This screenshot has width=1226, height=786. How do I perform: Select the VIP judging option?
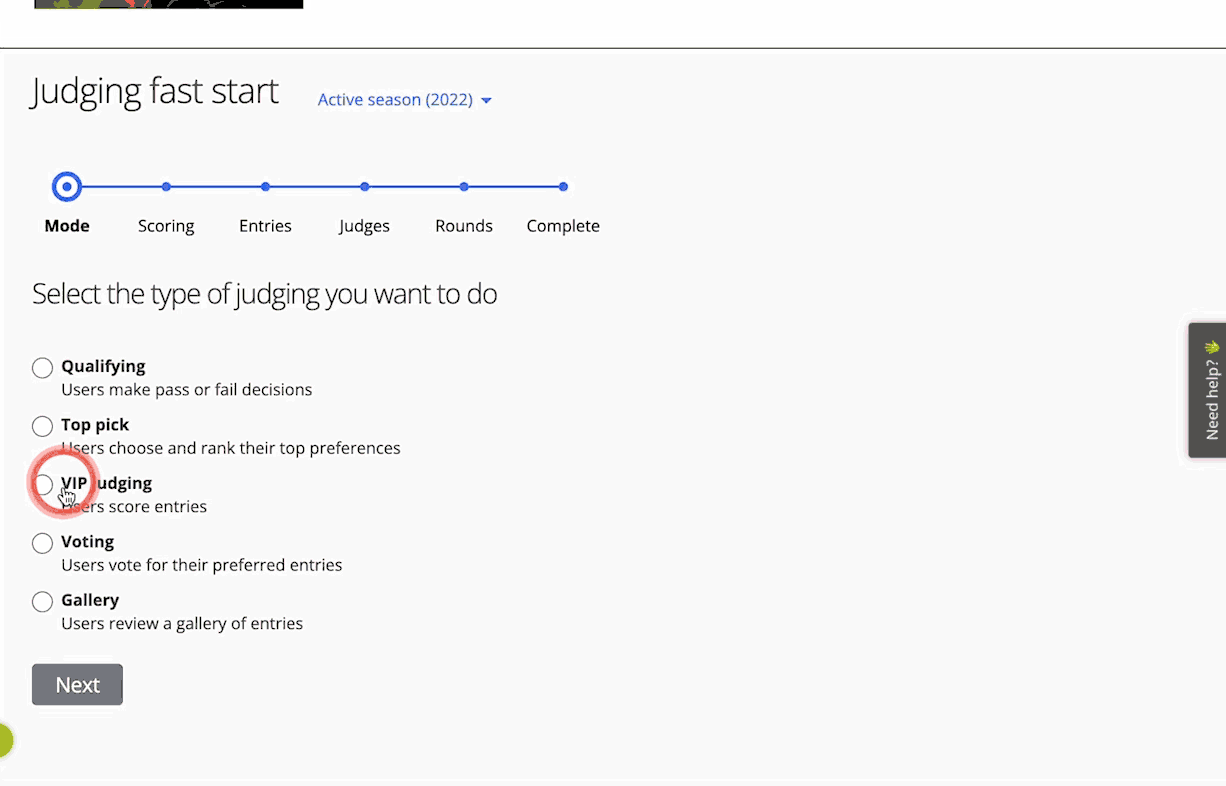42,484
